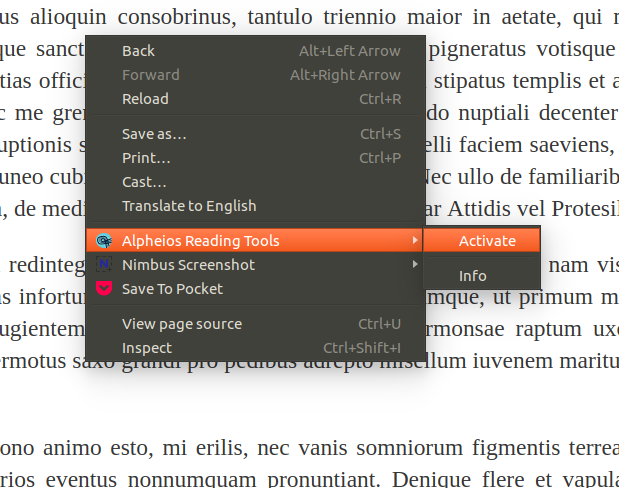Choose Back in the context menu
Viewport: 619px width, 488px height.
[256, 51]
